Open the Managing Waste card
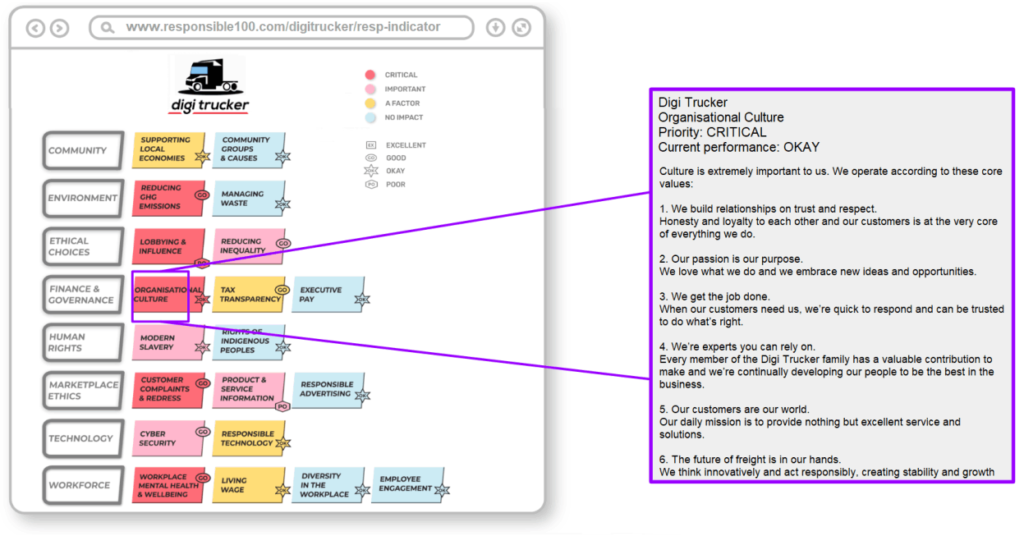Screen dimensions: 1024x536 click(248, 198)
